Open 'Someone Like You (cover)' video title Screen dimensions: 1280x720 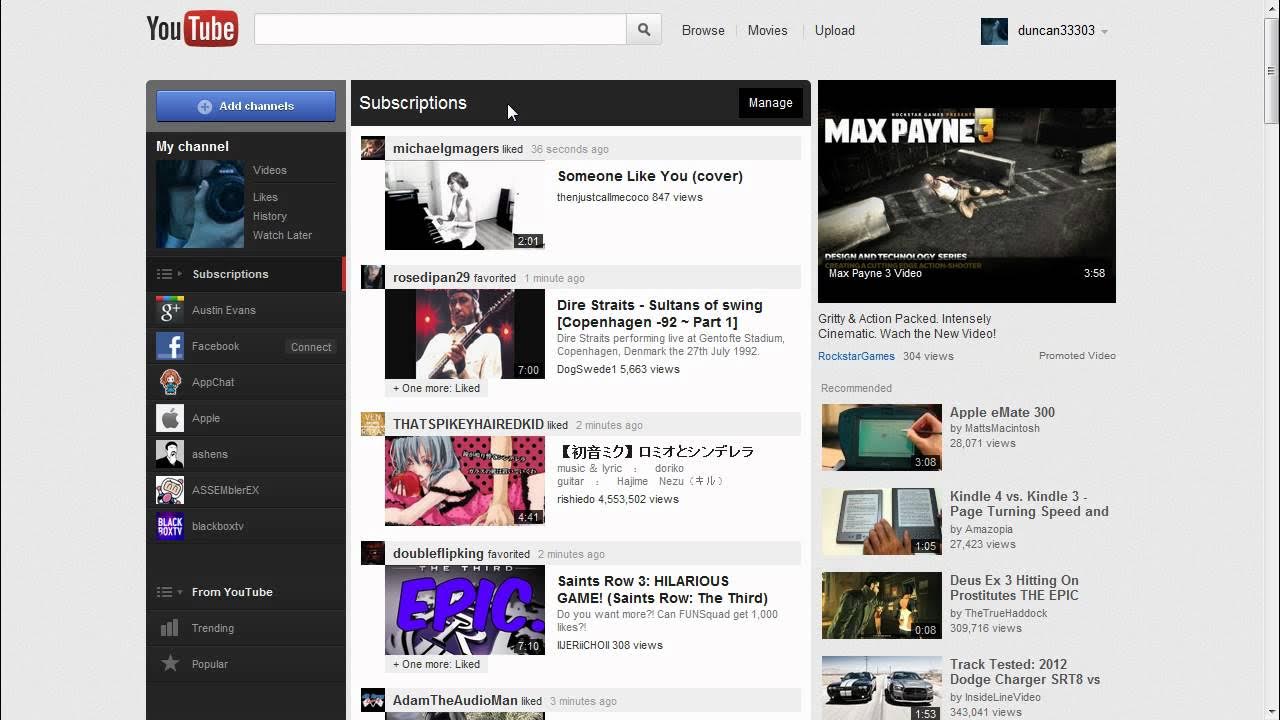coord(650,176)
